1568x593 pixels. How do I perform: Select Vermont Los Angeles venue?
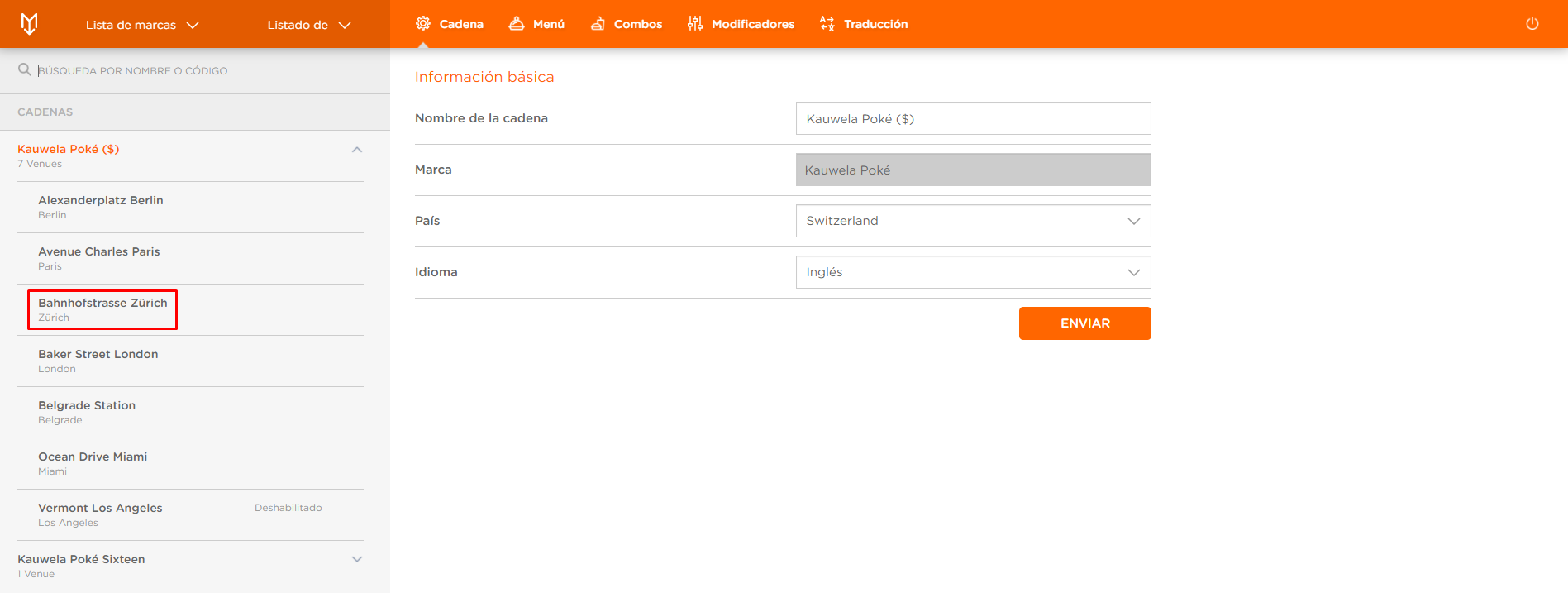[100, 508]
